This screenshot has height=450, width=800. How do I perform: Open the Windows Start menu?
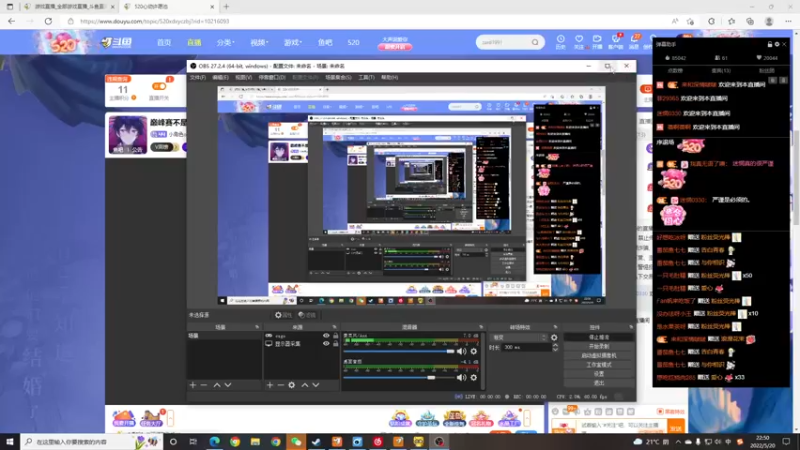(x=10, y=442)
